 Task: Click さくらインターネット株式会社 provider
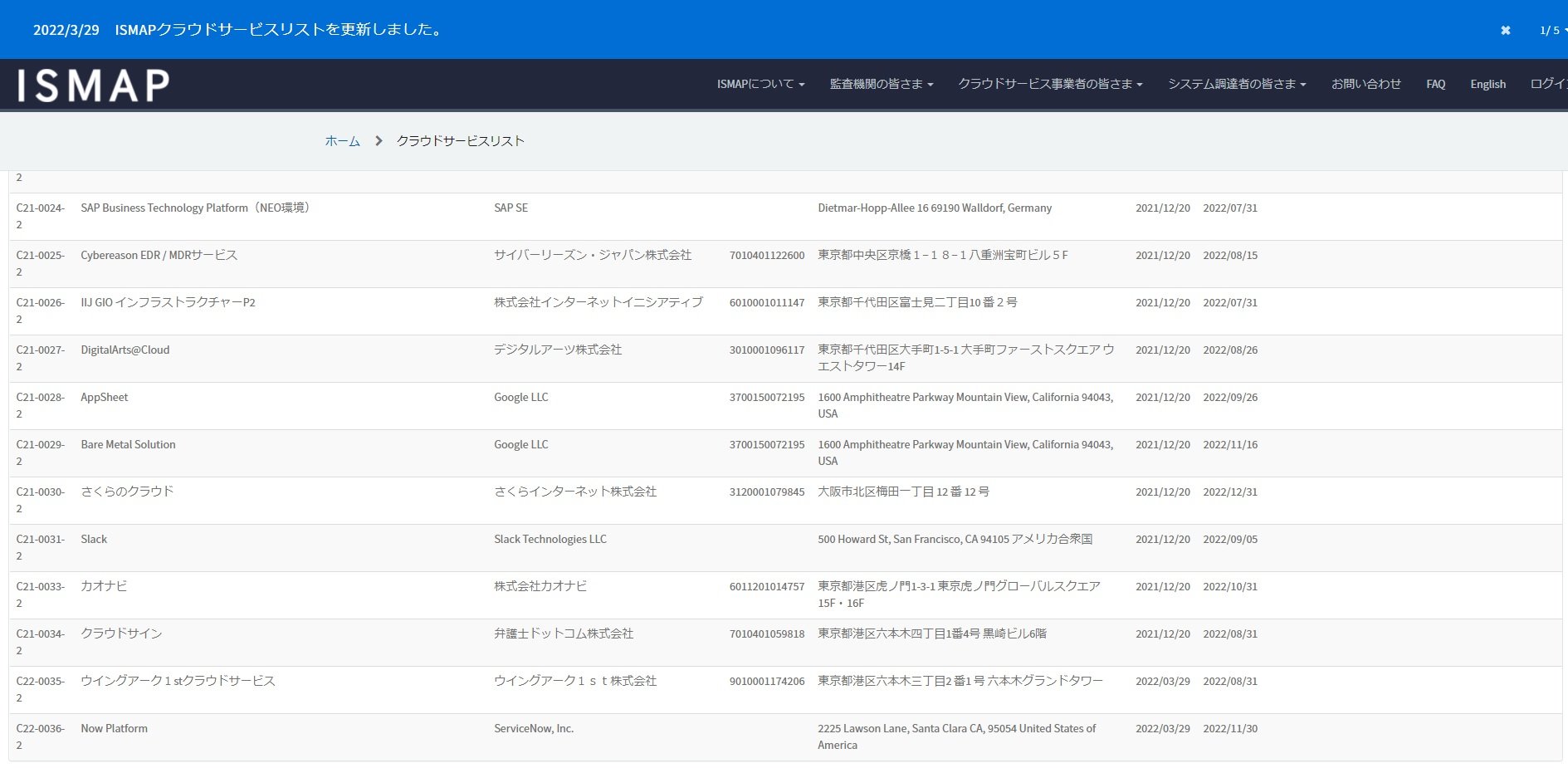[575, 492]
